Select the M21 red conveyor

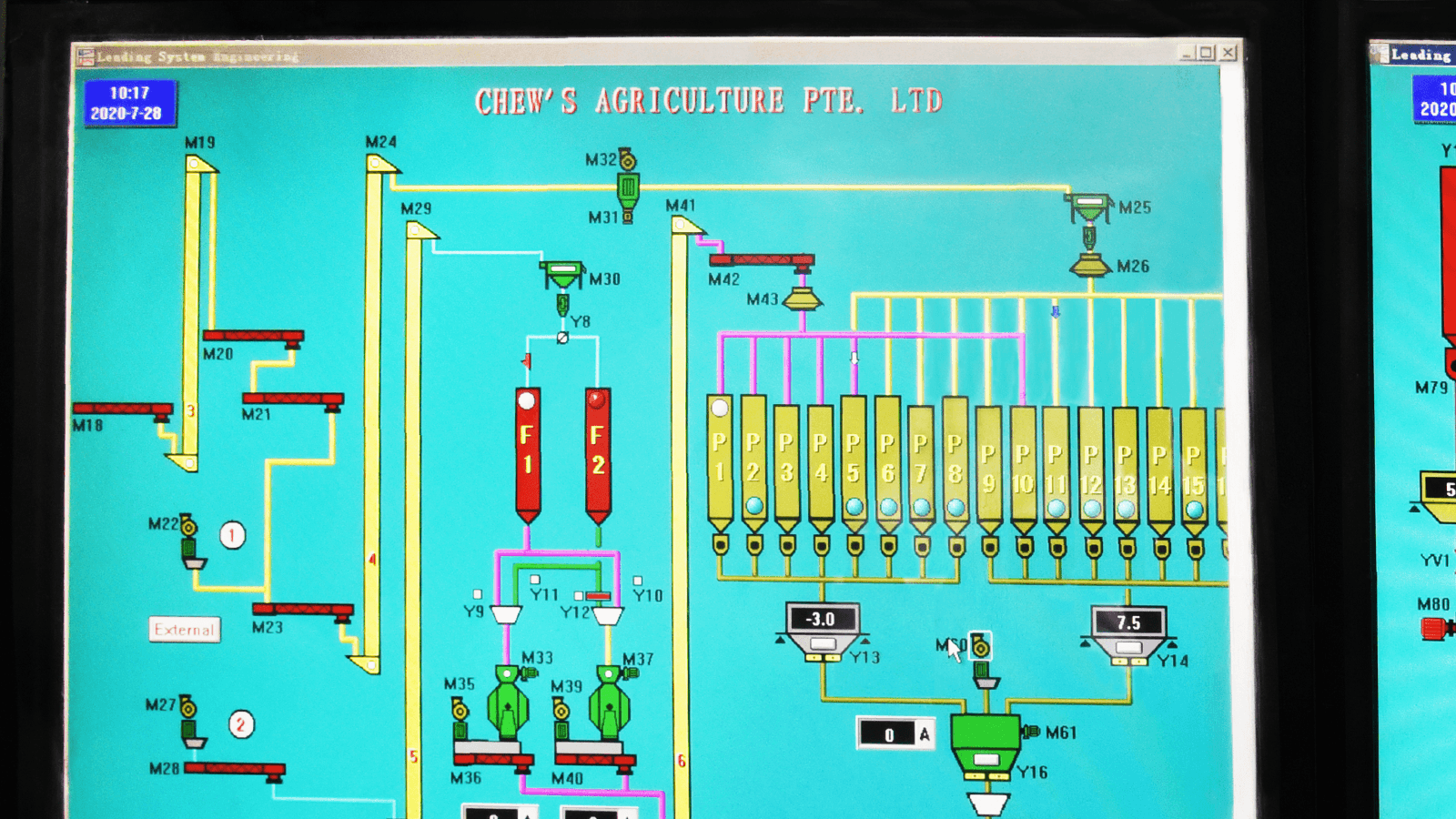click(293, 400)
